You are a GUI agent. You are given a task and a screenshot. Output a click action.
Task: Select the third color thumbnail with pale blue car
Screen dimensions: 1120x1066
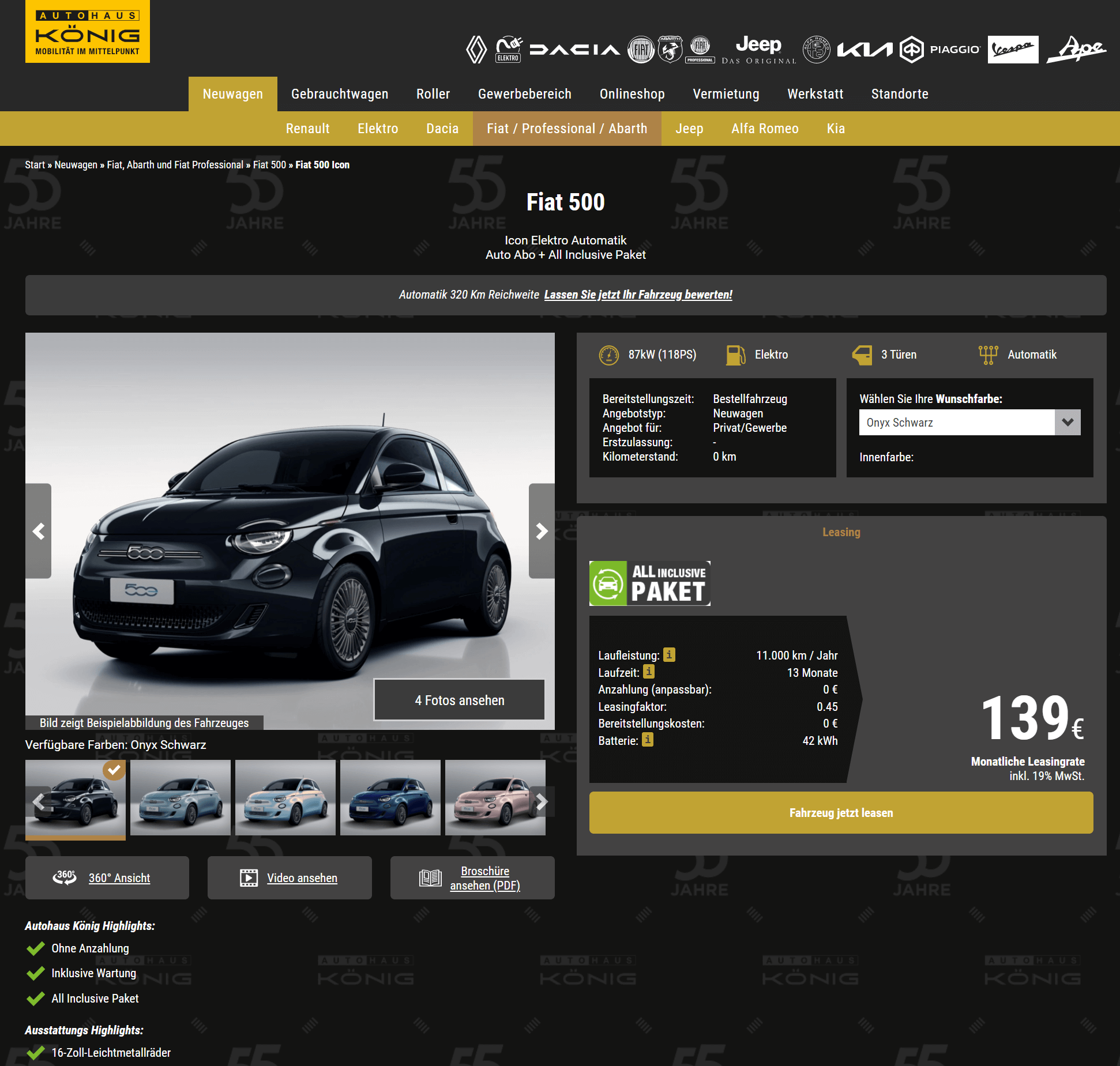tap(285, 798)
